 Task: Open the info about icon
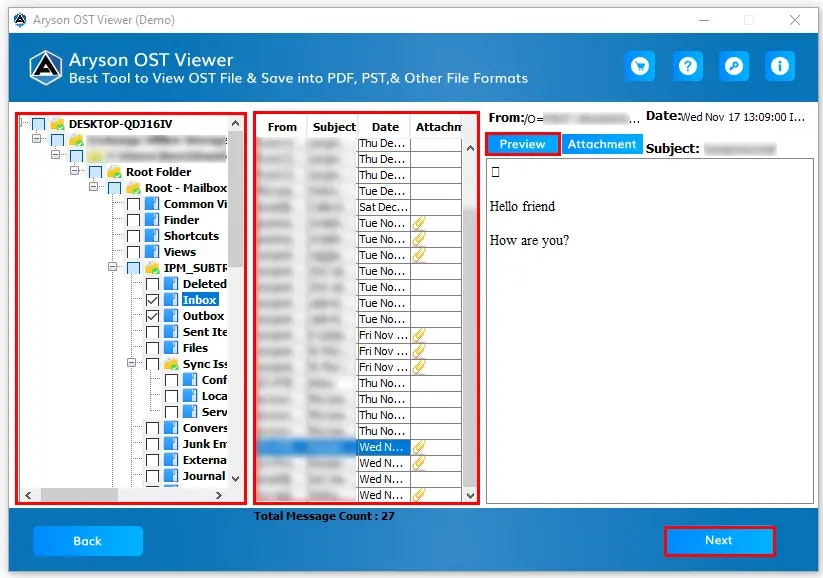[x=779, y=66]
